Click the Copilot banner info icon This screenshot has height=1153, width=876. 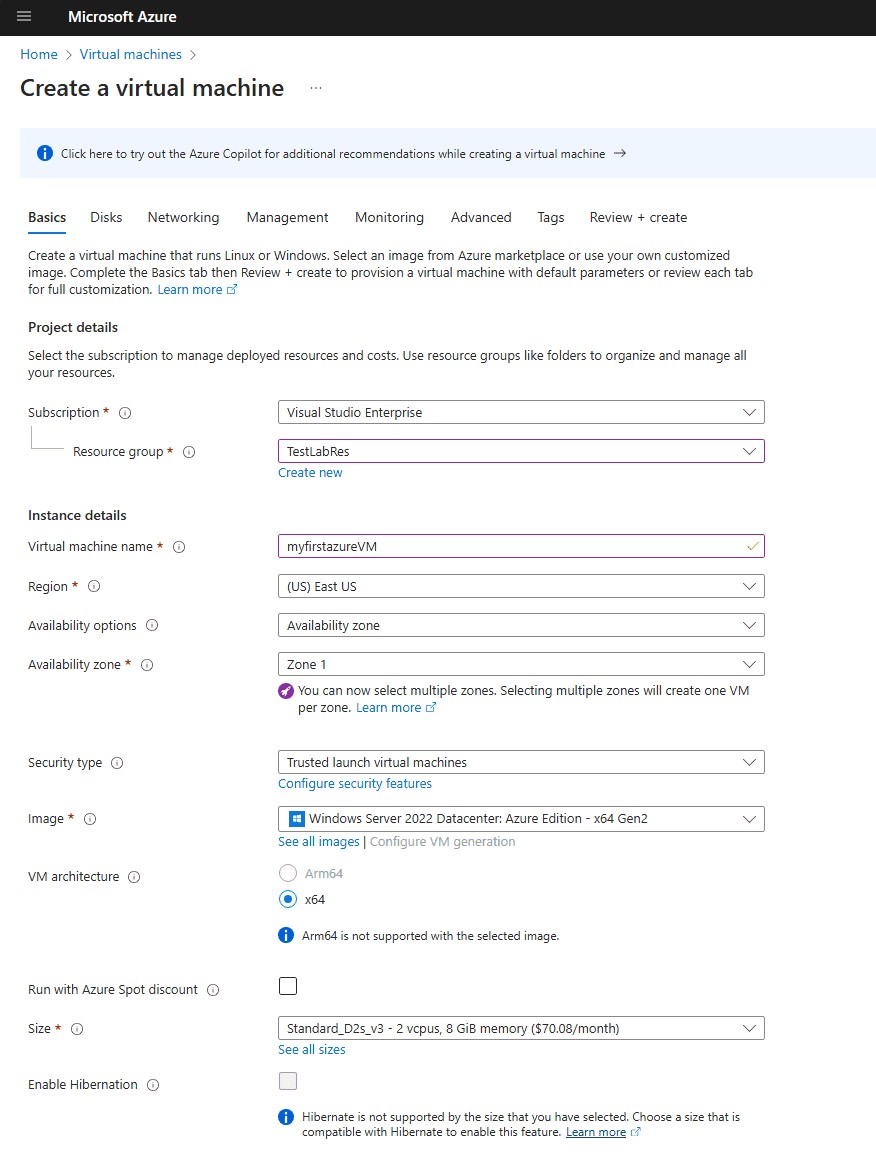[45, 153]
